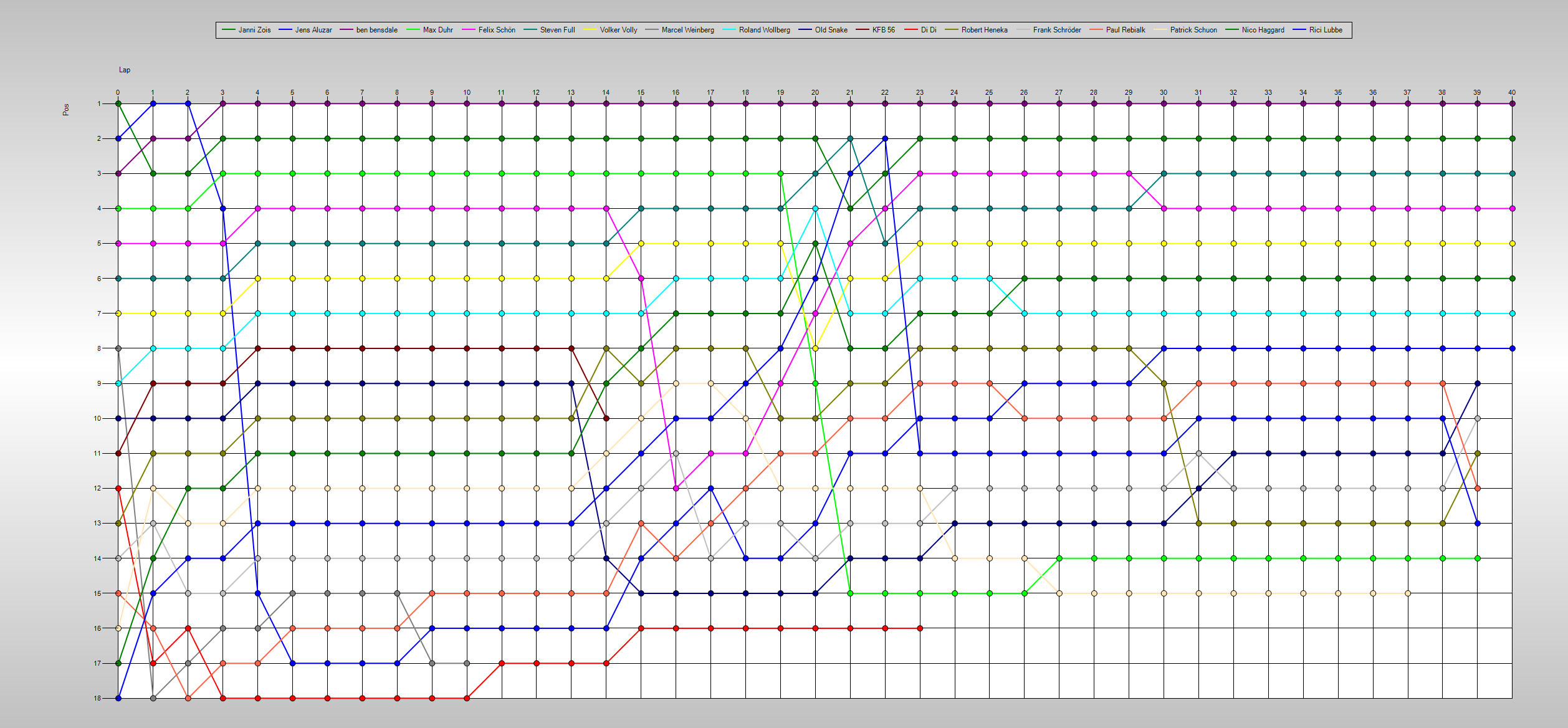Click gray marker at lap 10 position 17
The height and width of the screenshot is (728, 1568).
[467, 663]
